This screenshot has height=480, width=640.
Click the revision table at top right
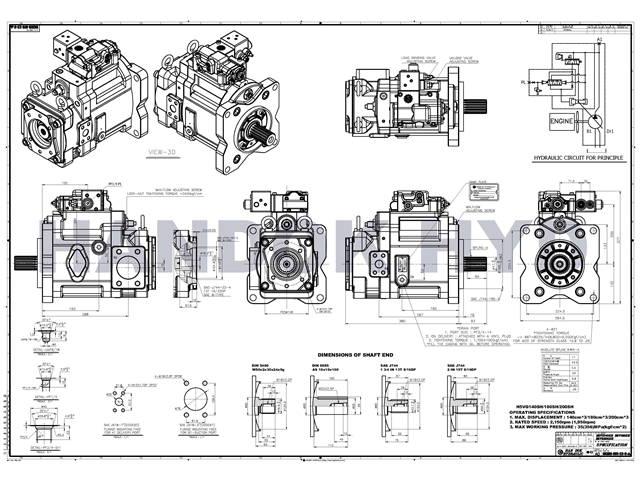pos(584,29)
